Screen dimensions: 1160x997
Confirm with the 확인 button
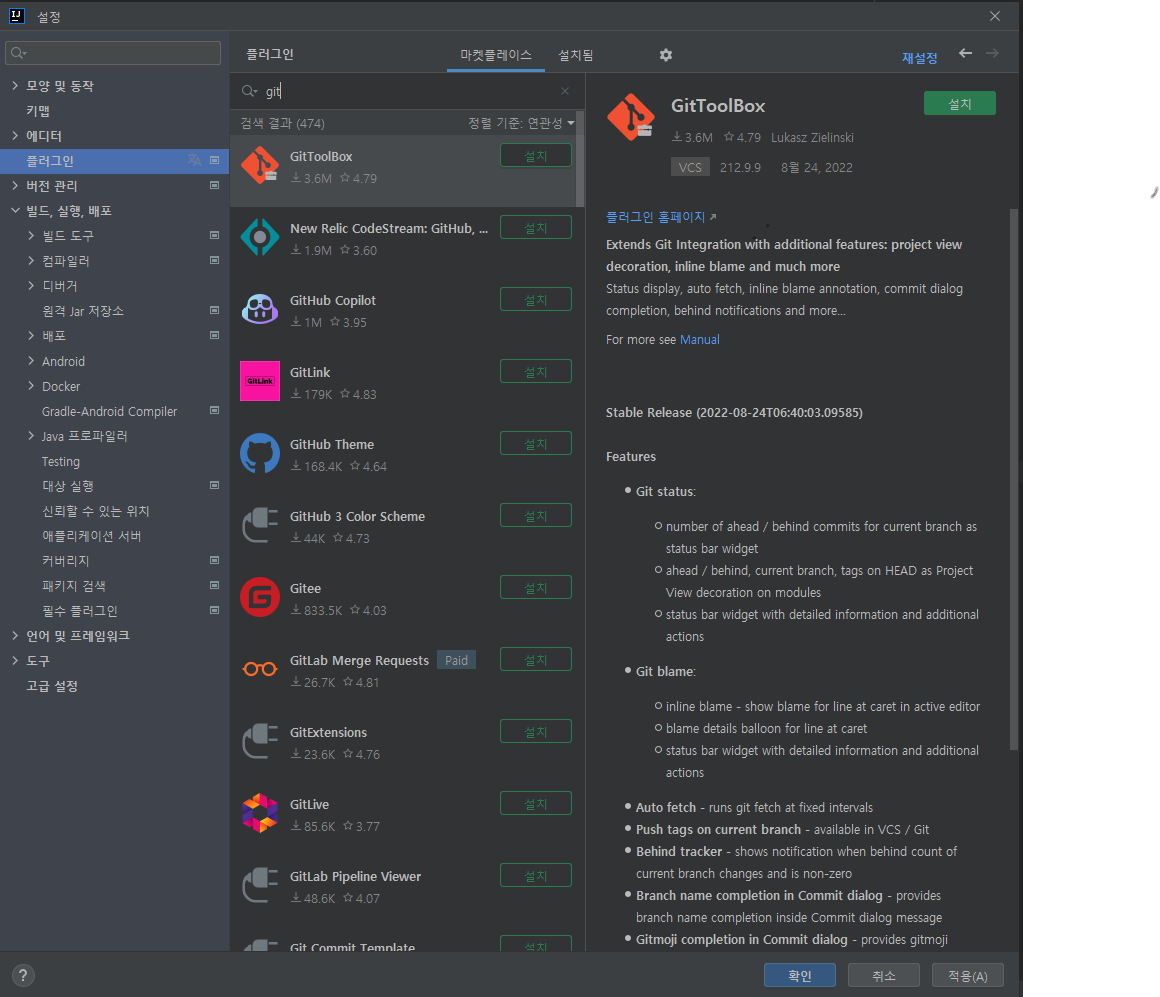tap(800, 976)
